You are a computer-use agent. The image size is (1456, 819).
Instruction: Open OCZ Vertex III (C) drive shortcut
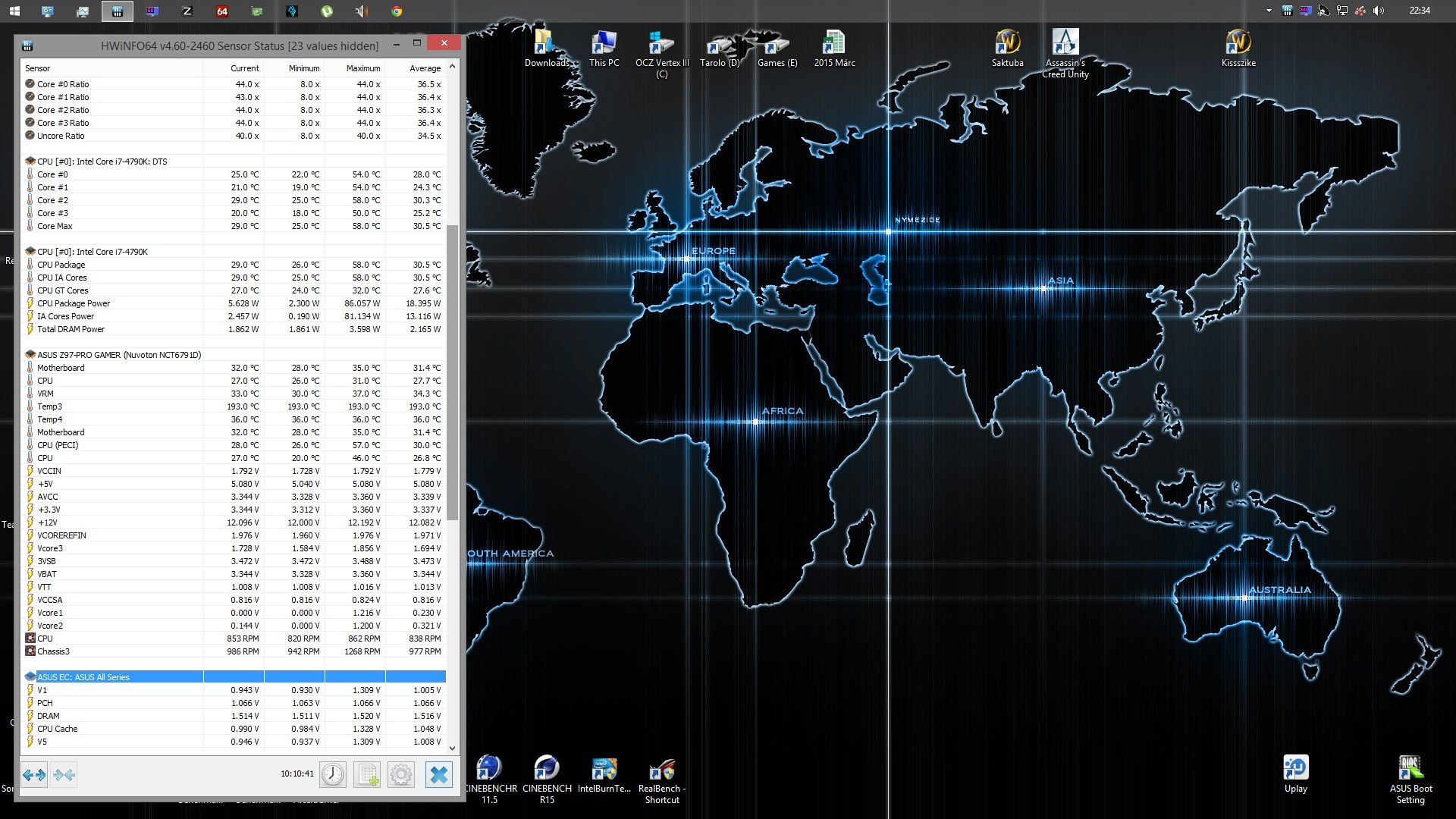click(x=662, y=54)
